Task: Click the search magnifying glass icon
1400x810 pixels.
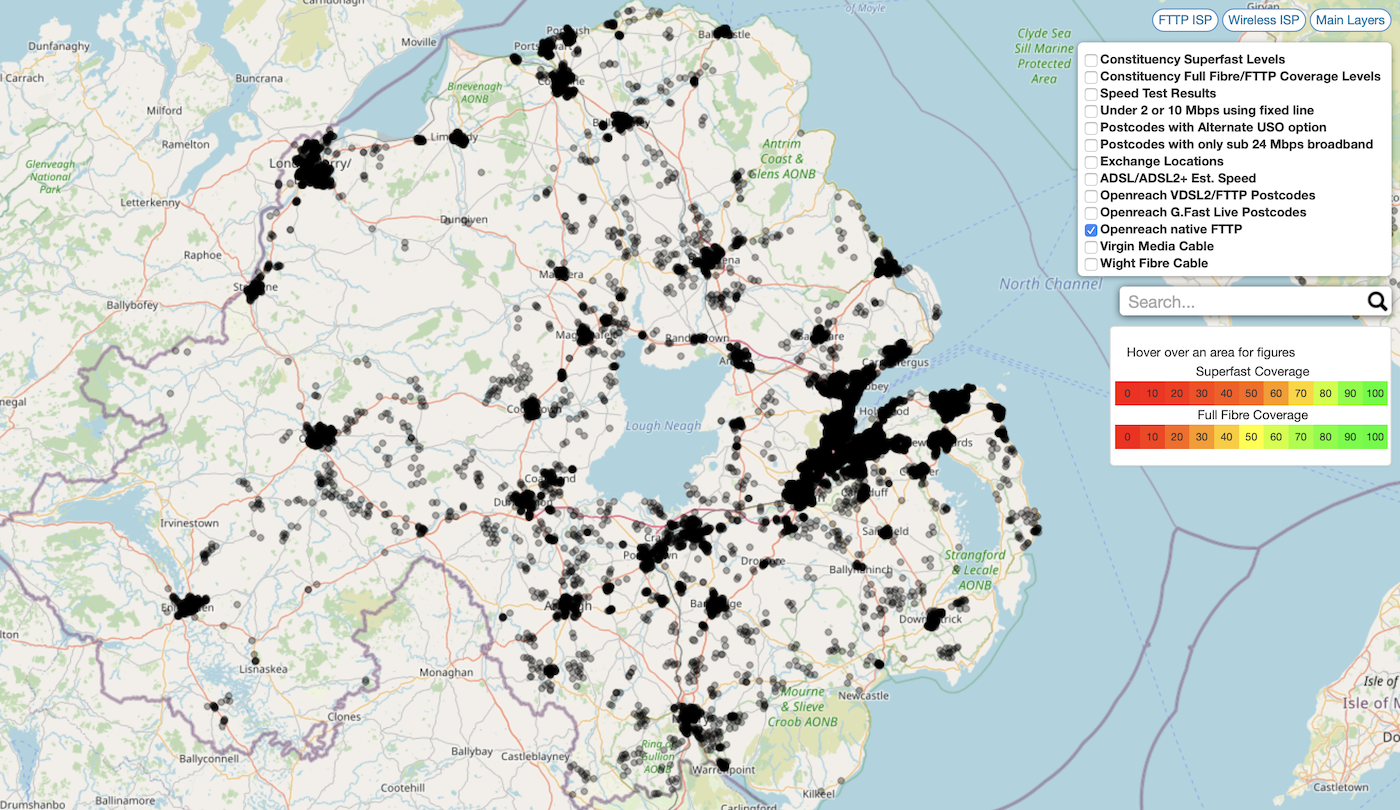Action: point(1377,302)
